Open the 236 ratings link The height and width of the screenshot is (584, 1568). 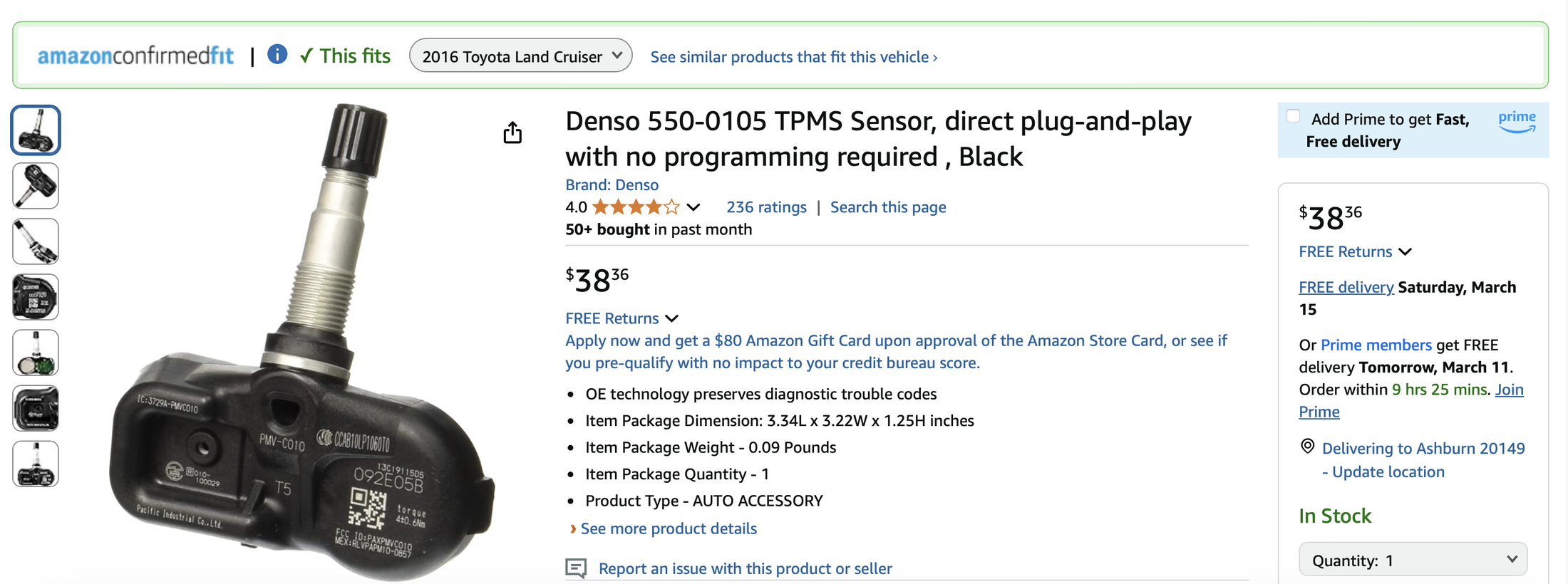(x=766, y=207)
